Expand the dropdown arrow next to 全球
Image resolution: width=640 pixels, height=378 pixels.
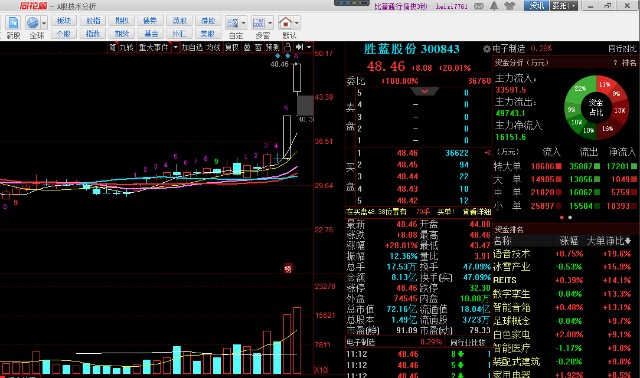(44, 23)
